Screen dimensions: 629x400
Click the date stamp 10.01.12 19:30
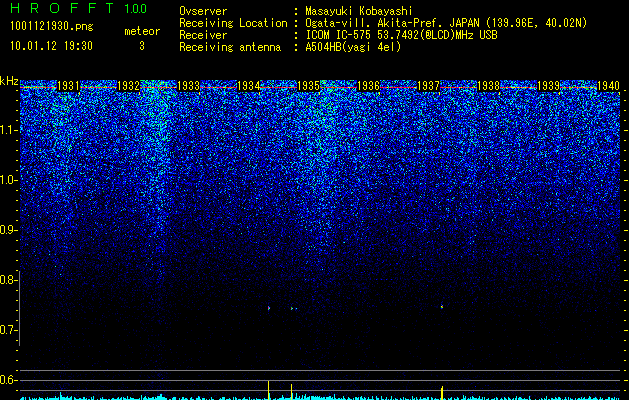tap(51, 46)
